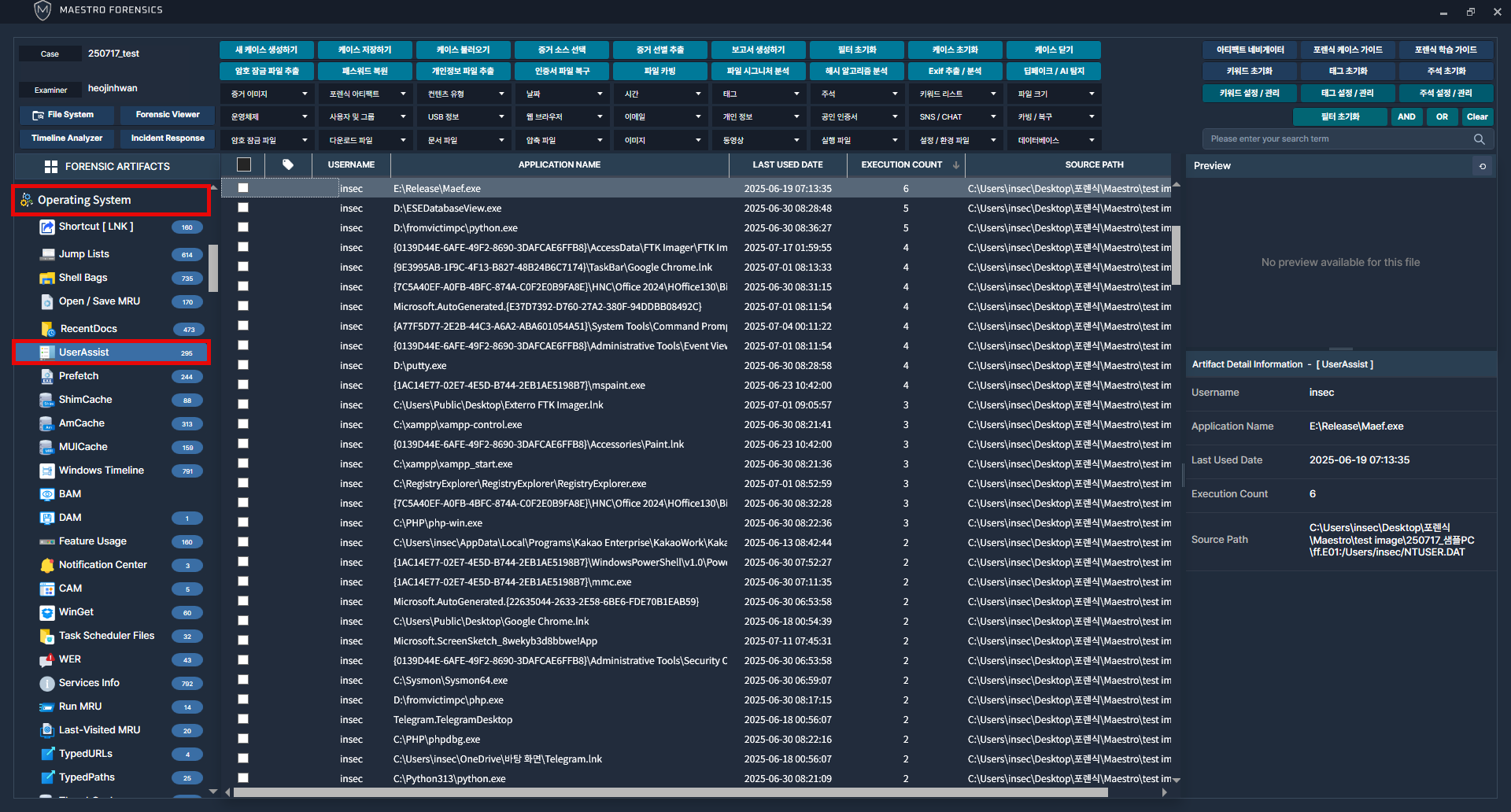This screenshot has height=812, width=1511.
Task: Click the DAM artifact icon
Action: click(47, 518)
